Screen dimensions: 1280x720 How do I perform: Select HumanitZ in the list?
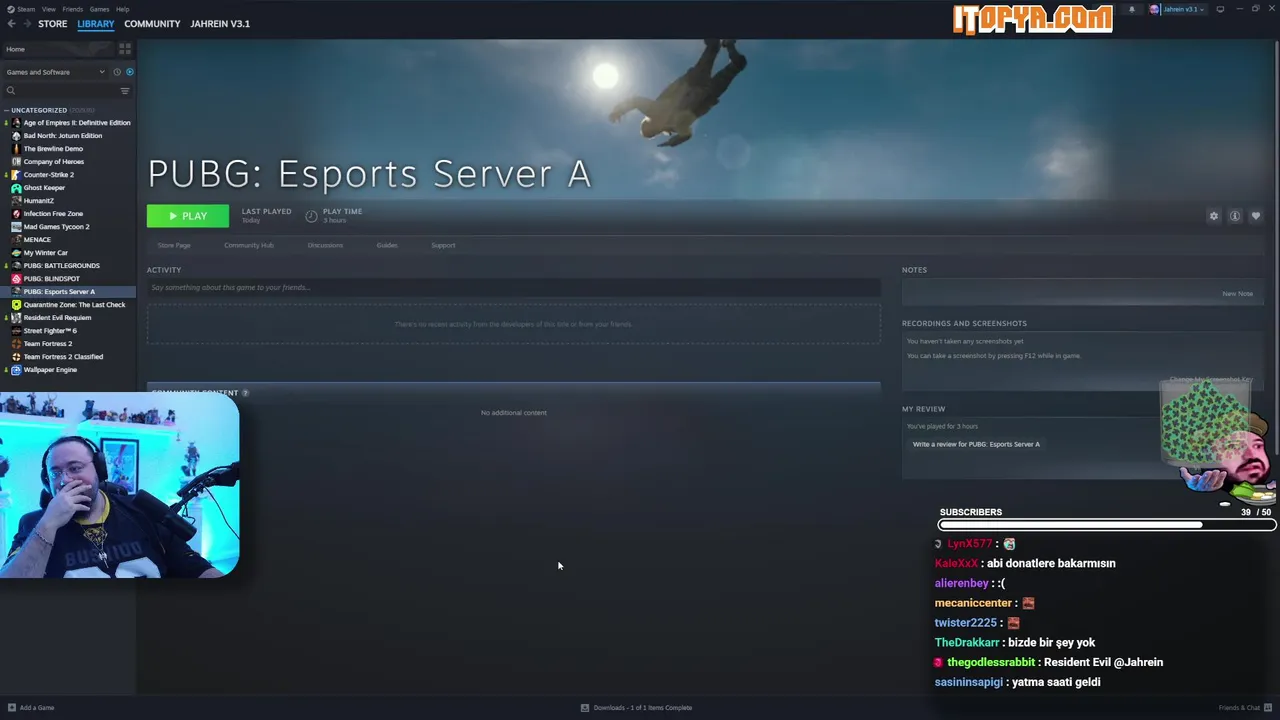coord(39,201)
